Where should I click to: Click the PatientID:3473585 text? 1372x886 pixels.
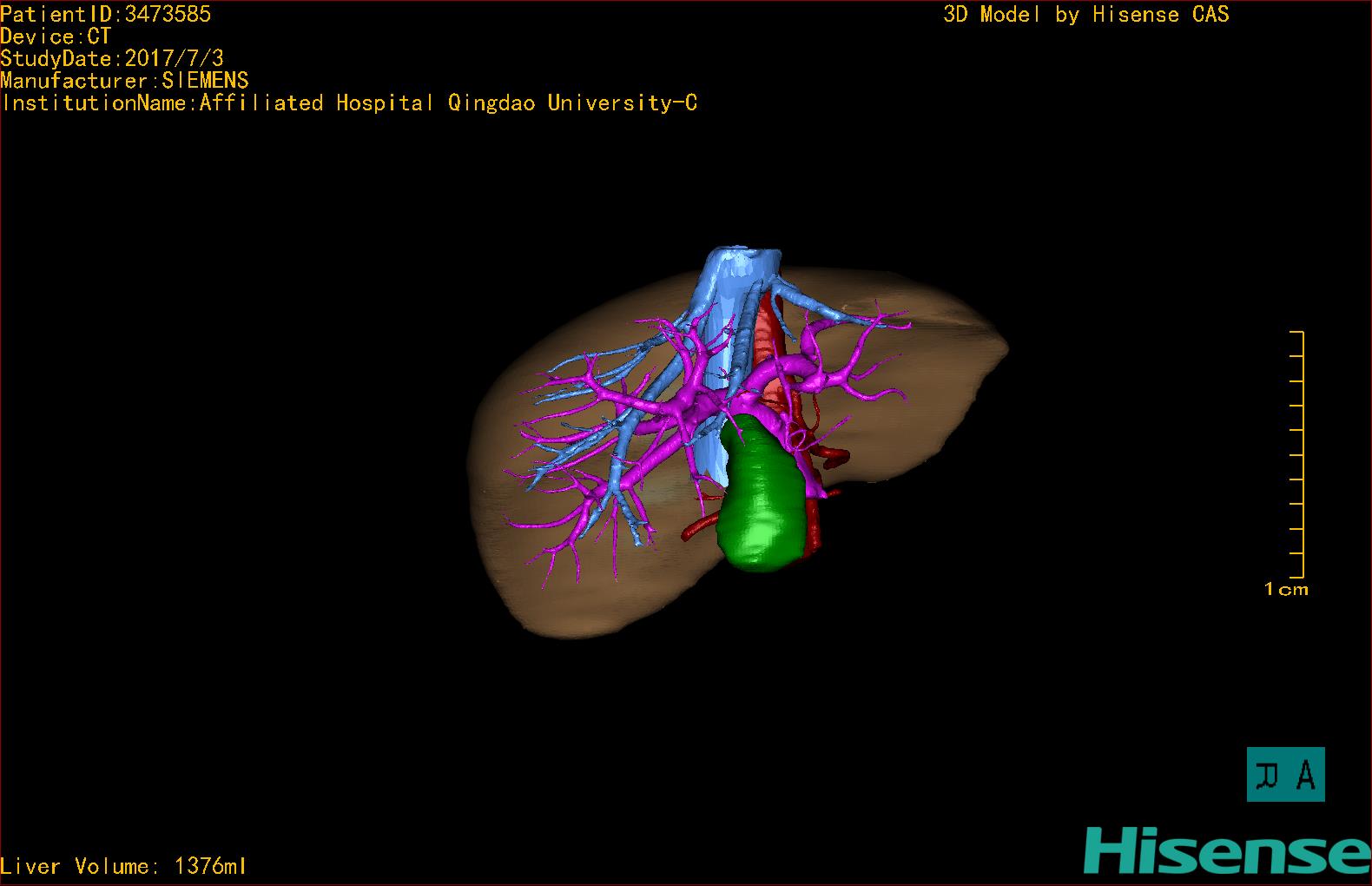coord(105,14)
